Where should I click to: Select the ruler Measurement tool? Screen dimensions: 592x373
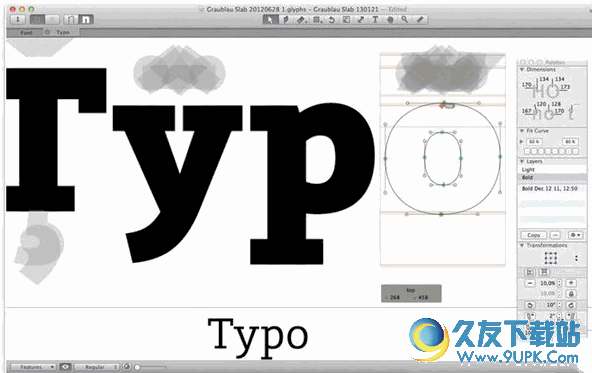420,20
